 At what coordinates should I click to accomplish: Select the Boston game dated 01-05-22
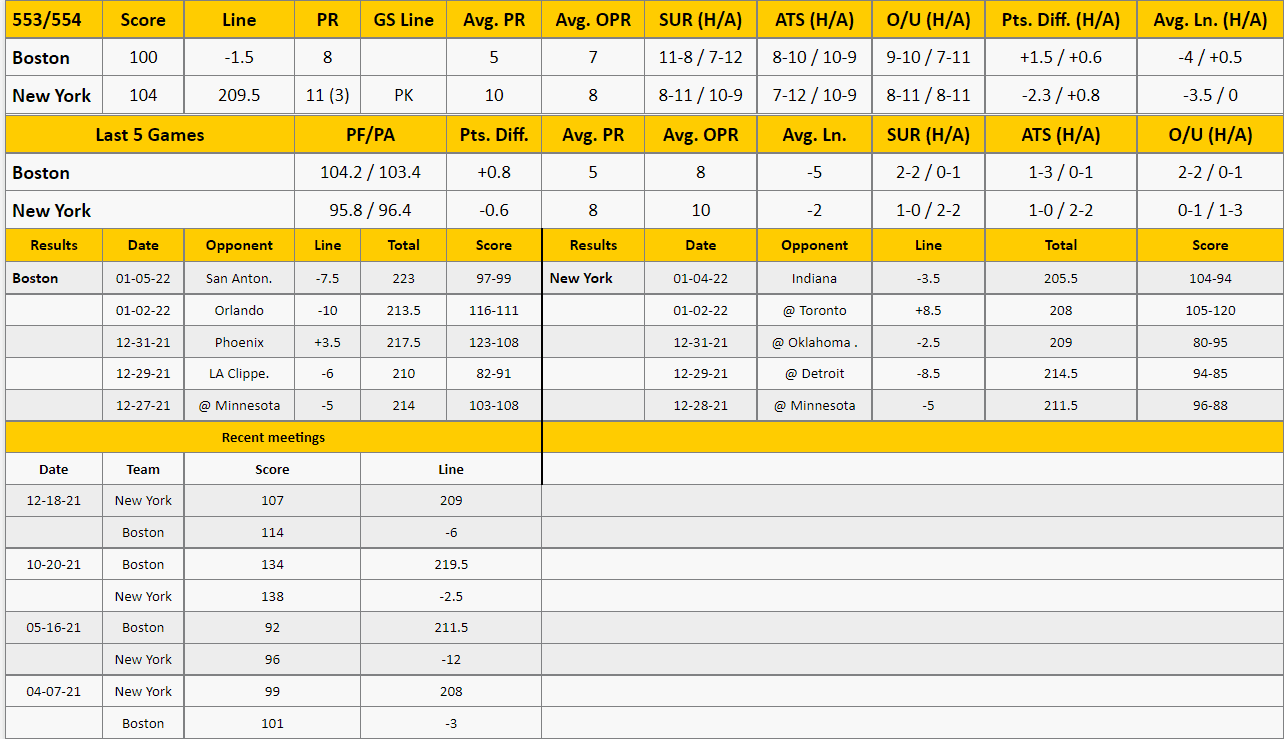(x=143, y=278)
